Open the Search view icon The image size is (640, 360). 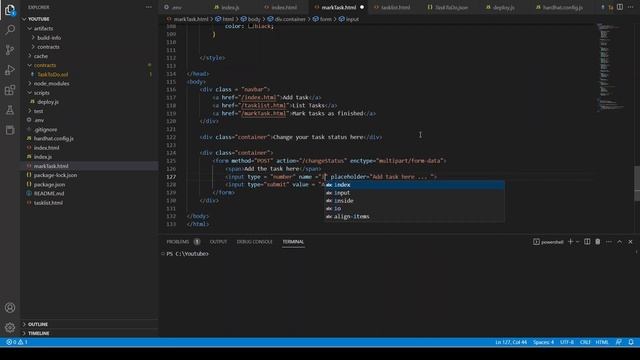[x=10, y=30]
